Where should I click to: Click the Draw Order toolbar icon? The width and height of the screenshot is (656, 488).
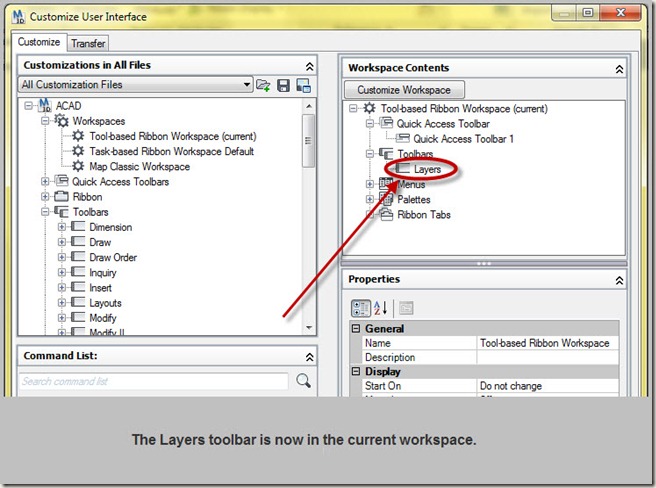click(78, 257)
